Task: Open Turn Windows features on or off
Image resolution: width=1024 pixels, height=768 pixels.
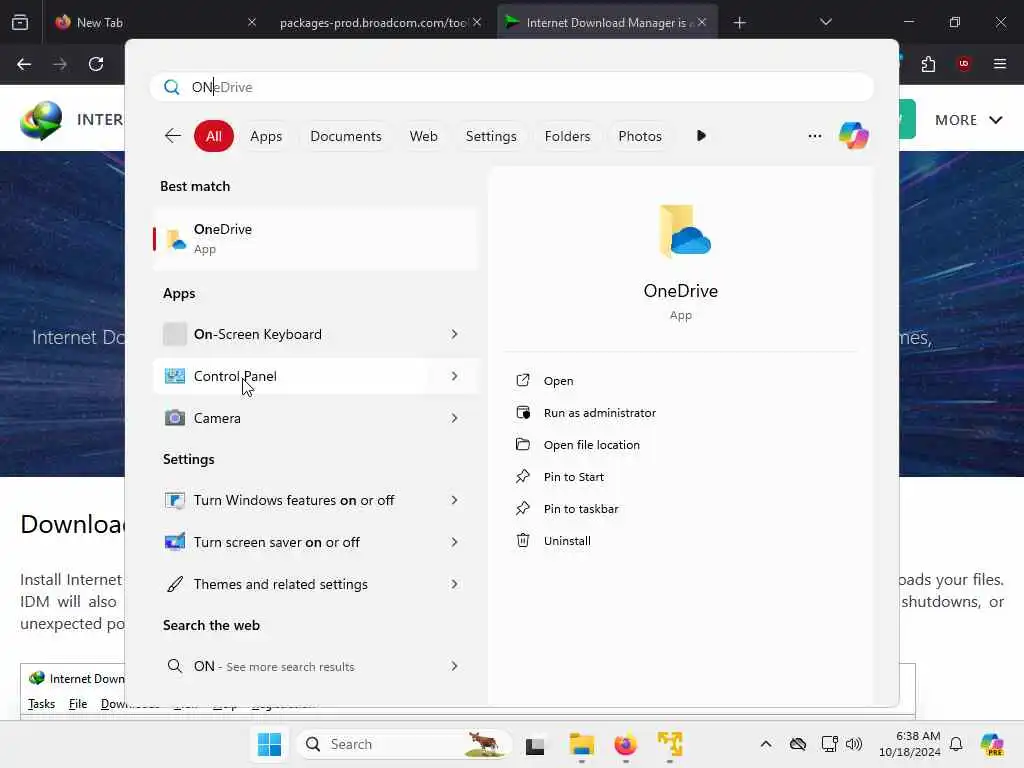Action: pyautogui.click(x=316, y=500)
